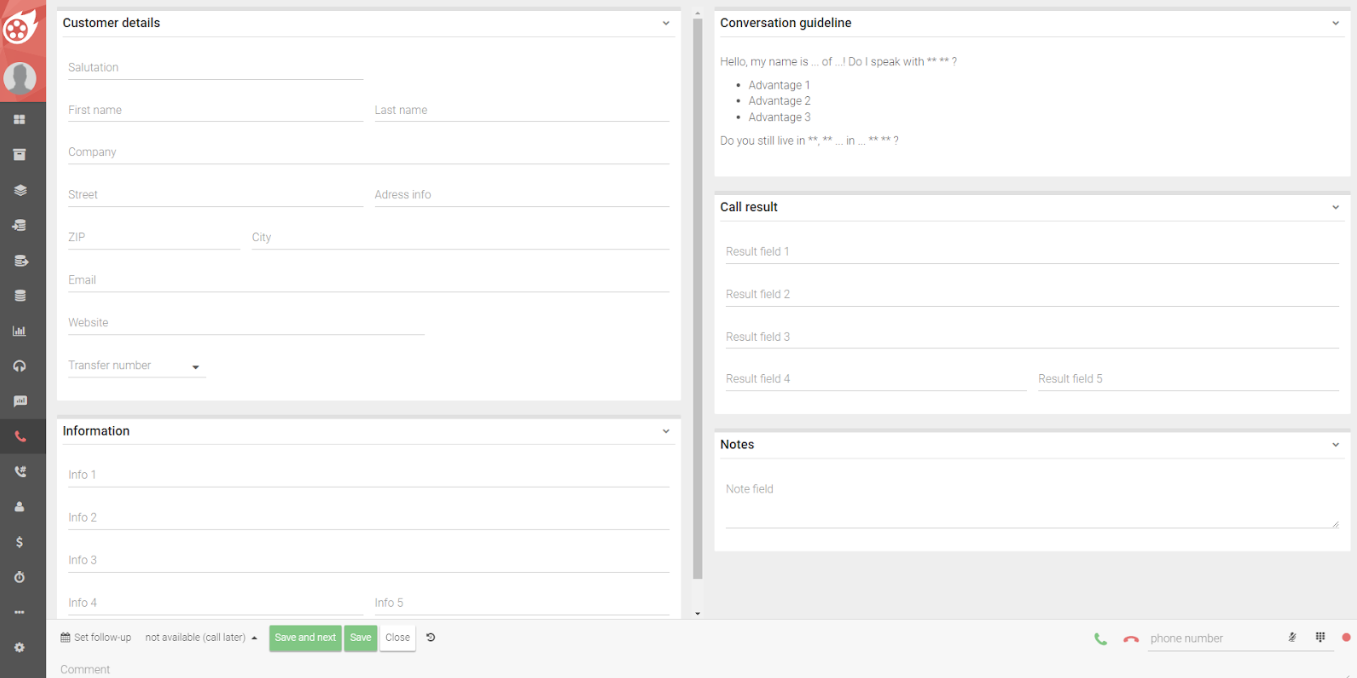Toggle the red call recording dot
This screenshot has width=1357, height=678.
[1346, 637]
